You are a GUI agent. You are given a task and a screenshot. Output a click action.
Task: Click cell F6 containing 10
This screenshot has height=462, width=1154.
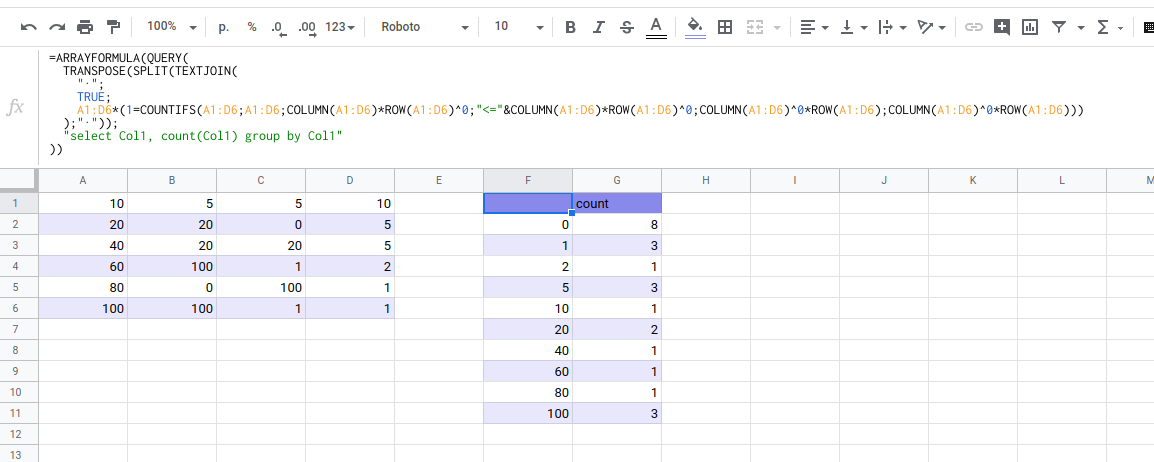528,308
